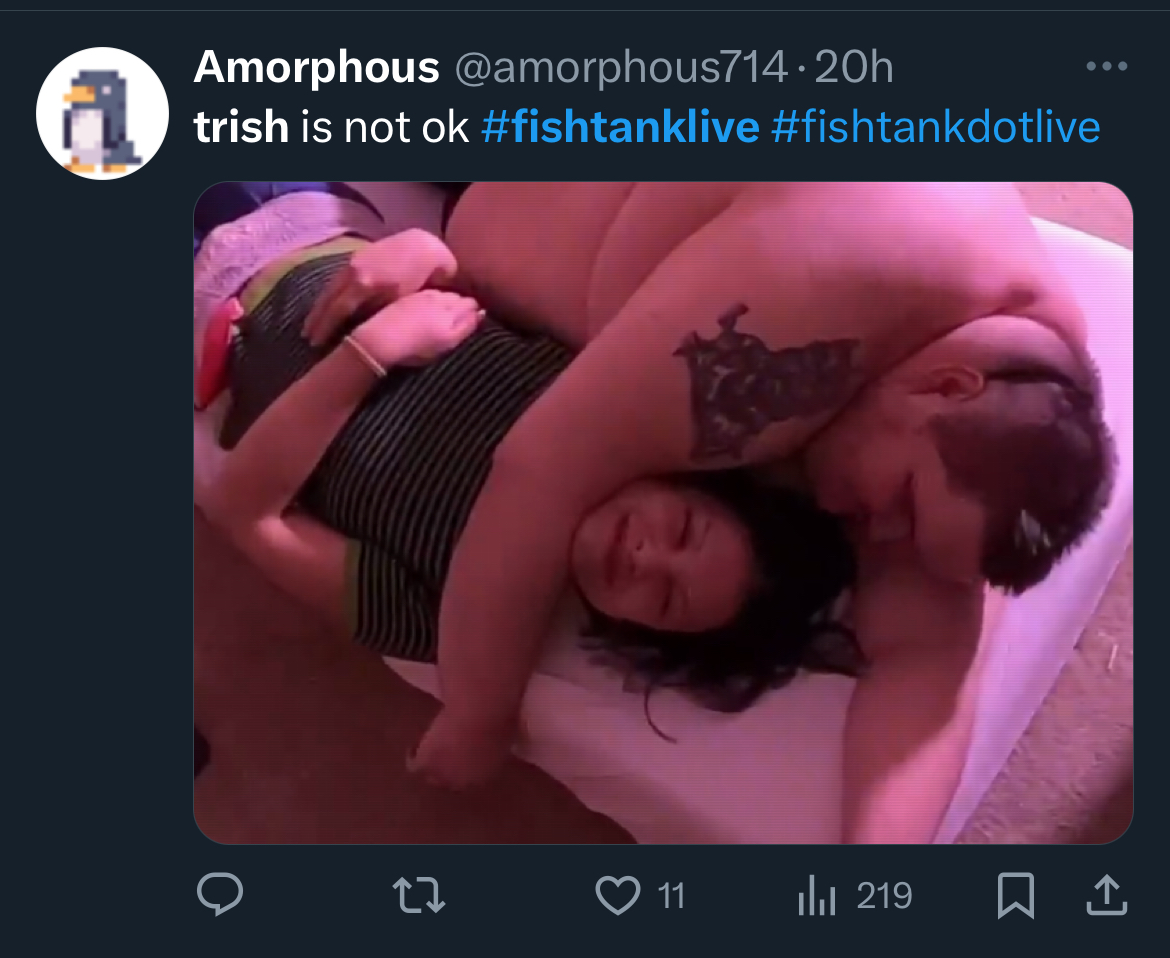1170x958 pixels.
Task: Click the bold 'trish' word in tweet
Action: click(241, 127)
